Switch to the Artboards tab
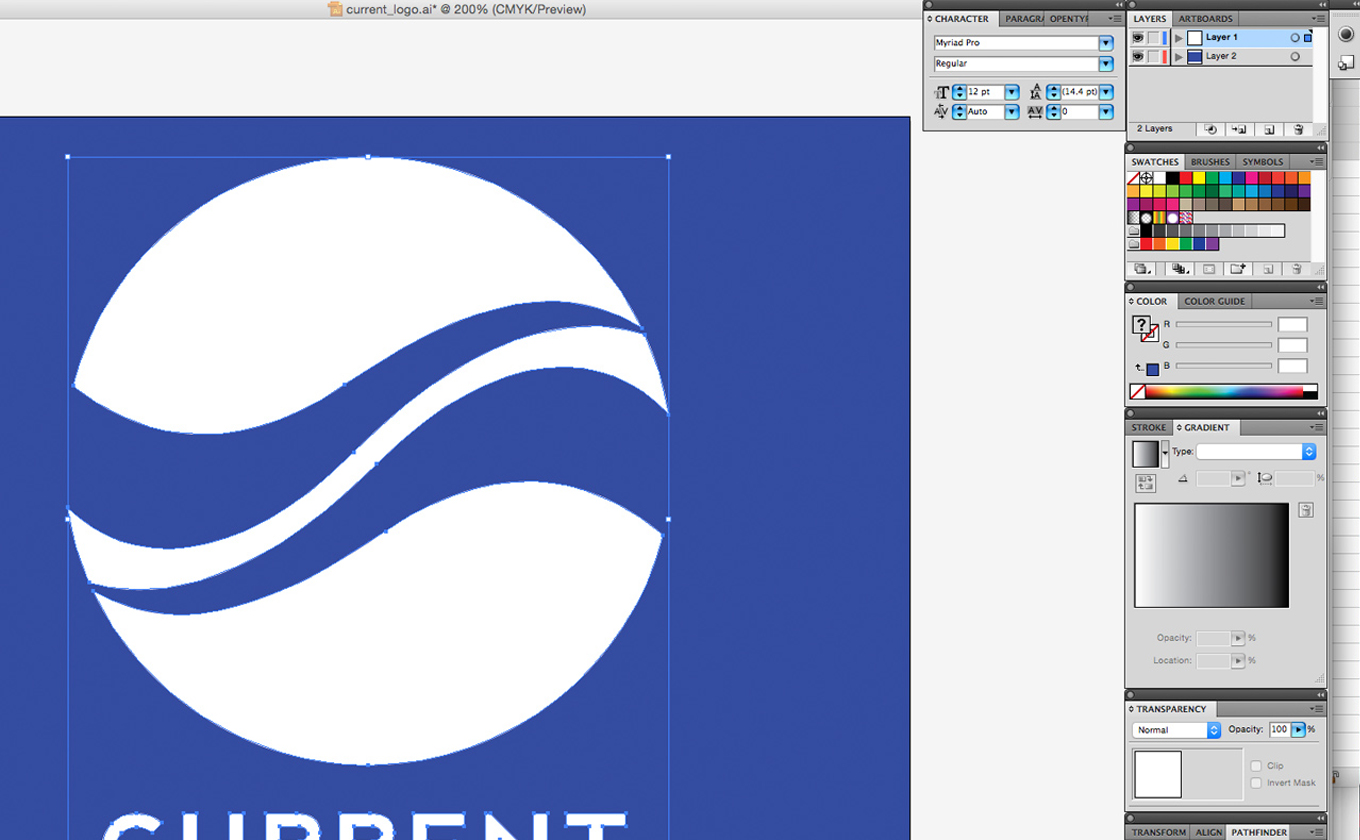Screen dimensions: 1360x840 [1205, 19]
